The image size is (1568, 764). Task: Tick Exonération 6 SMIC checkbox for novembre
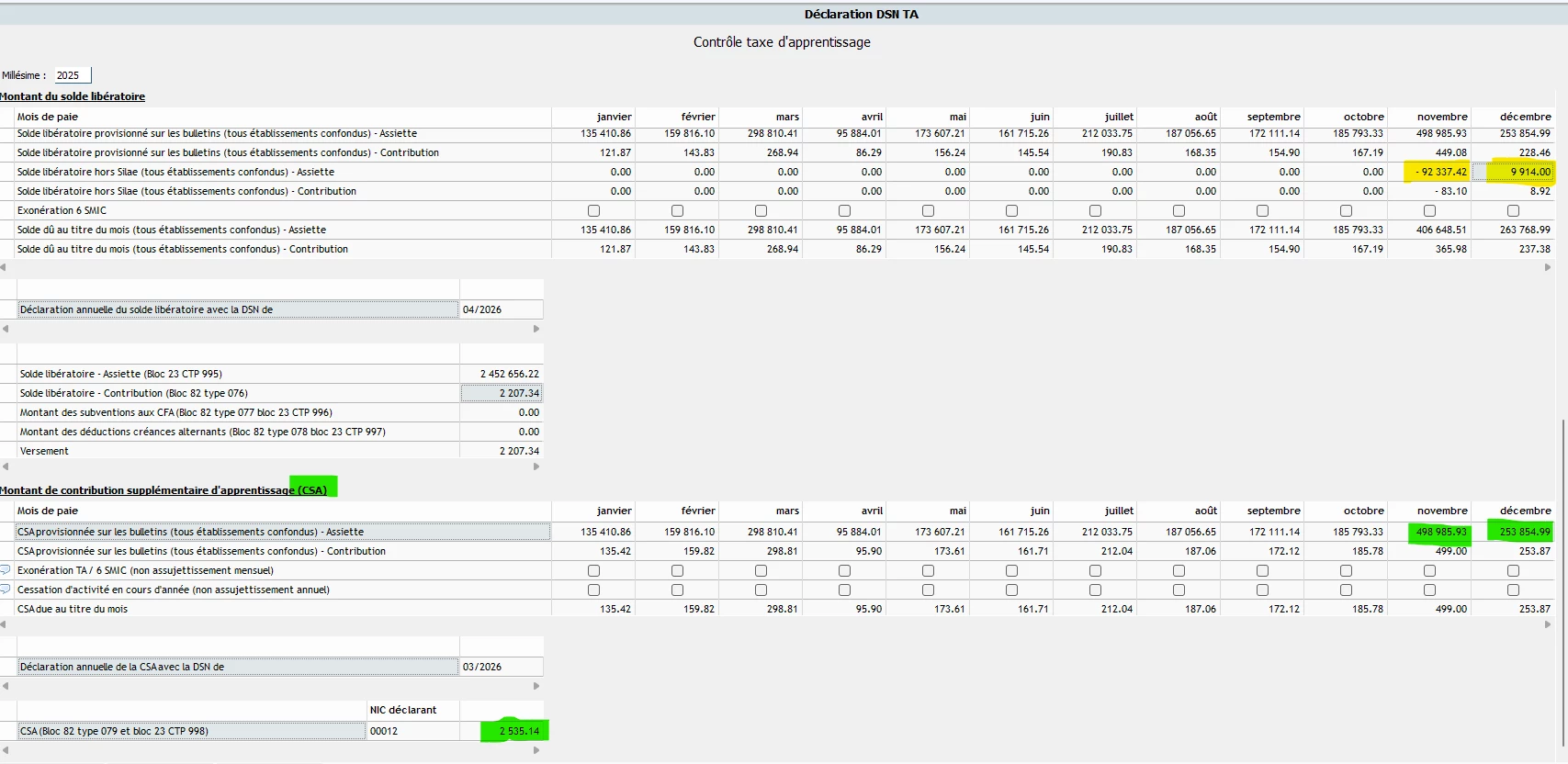(x=1429, y=210)
